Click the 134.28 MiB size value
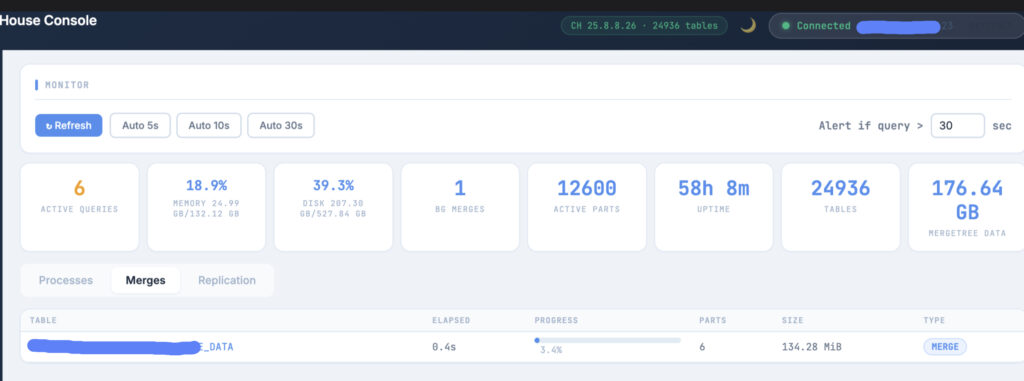The height and width of the screenshot is (381, 1024). click(812, 347)
